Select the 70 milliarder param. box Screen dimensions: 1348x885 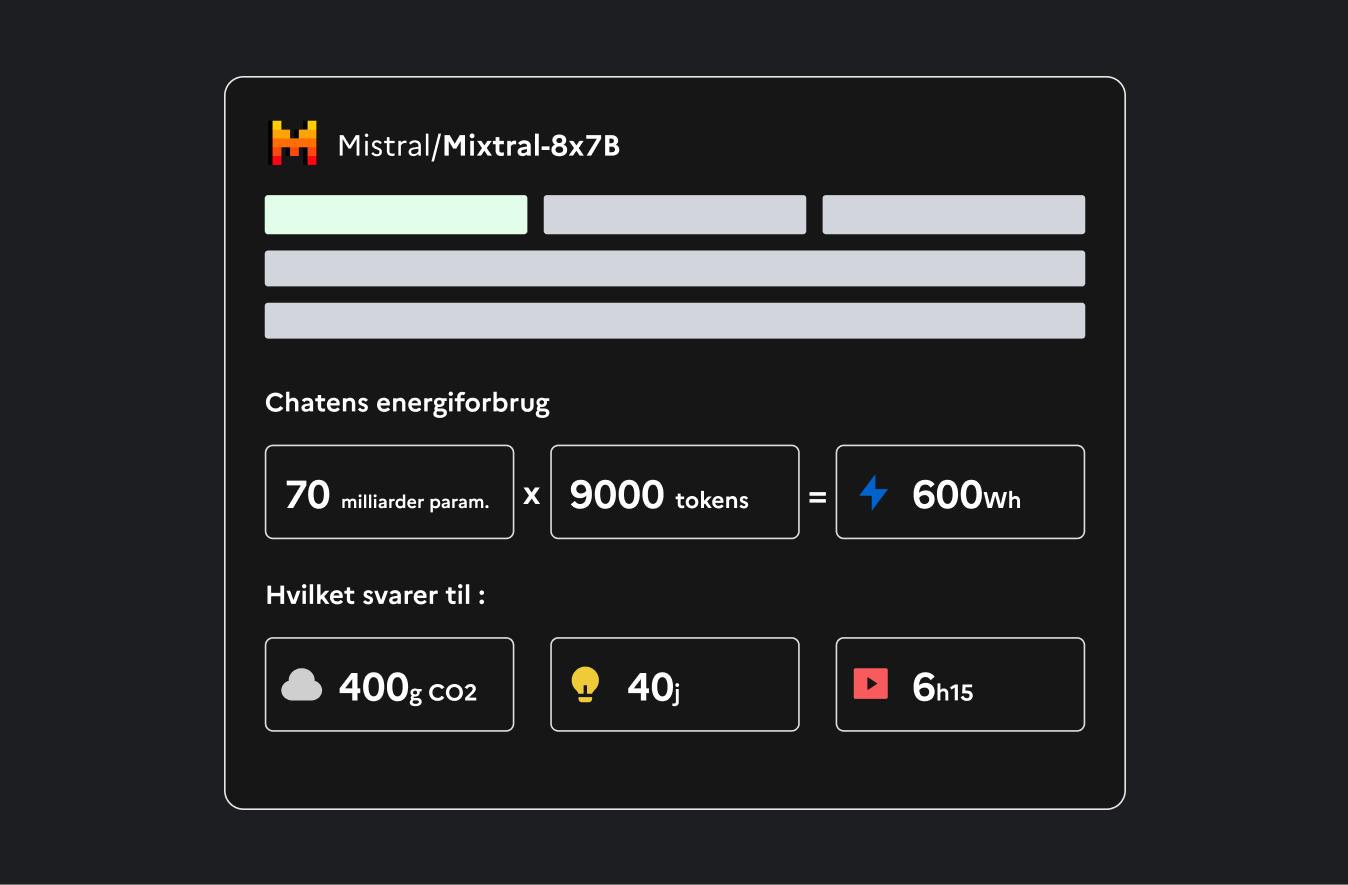(389, 492)
